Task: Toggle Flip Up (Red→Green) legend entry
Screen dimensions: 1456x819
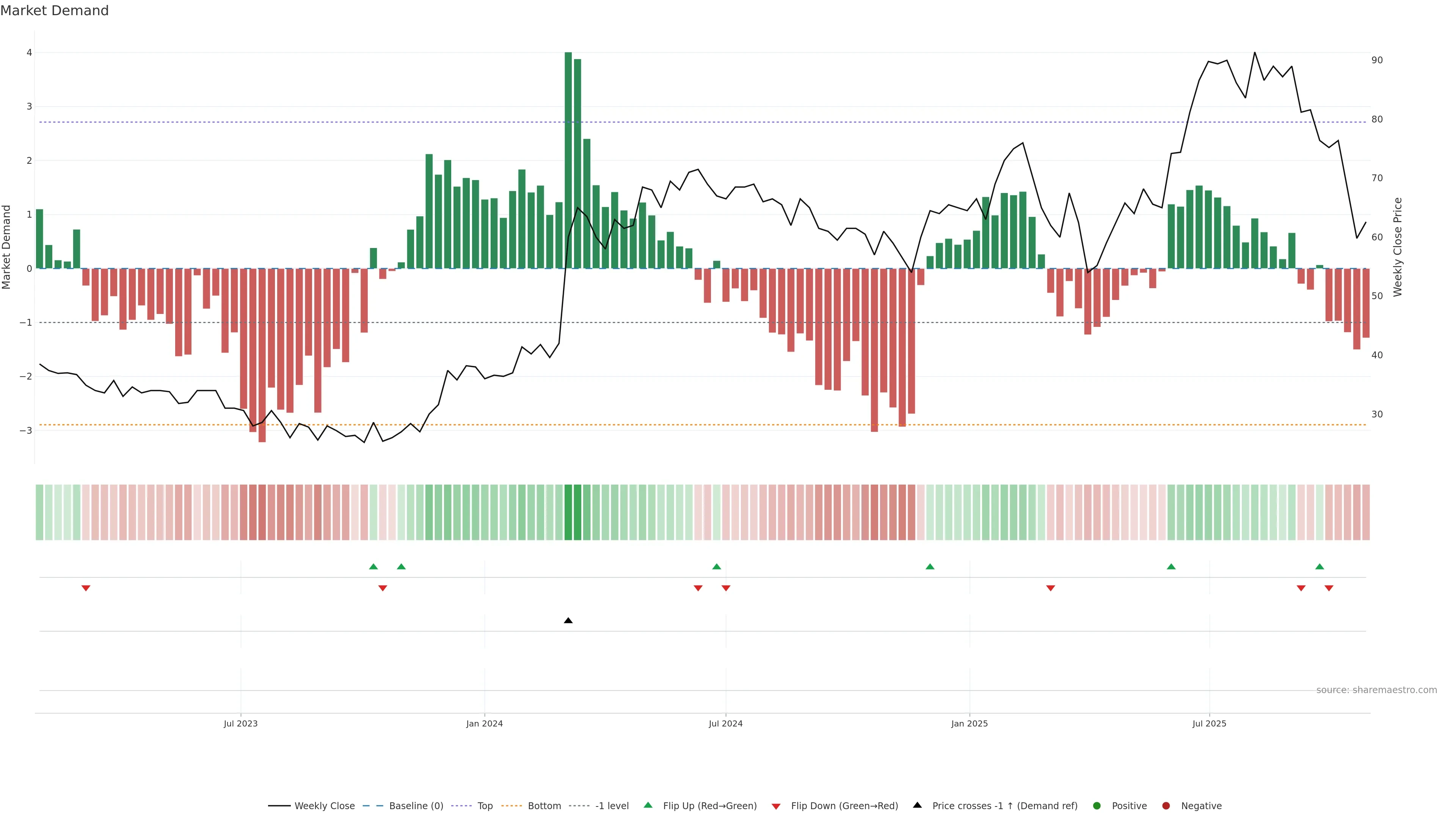Action: (709, 806)
